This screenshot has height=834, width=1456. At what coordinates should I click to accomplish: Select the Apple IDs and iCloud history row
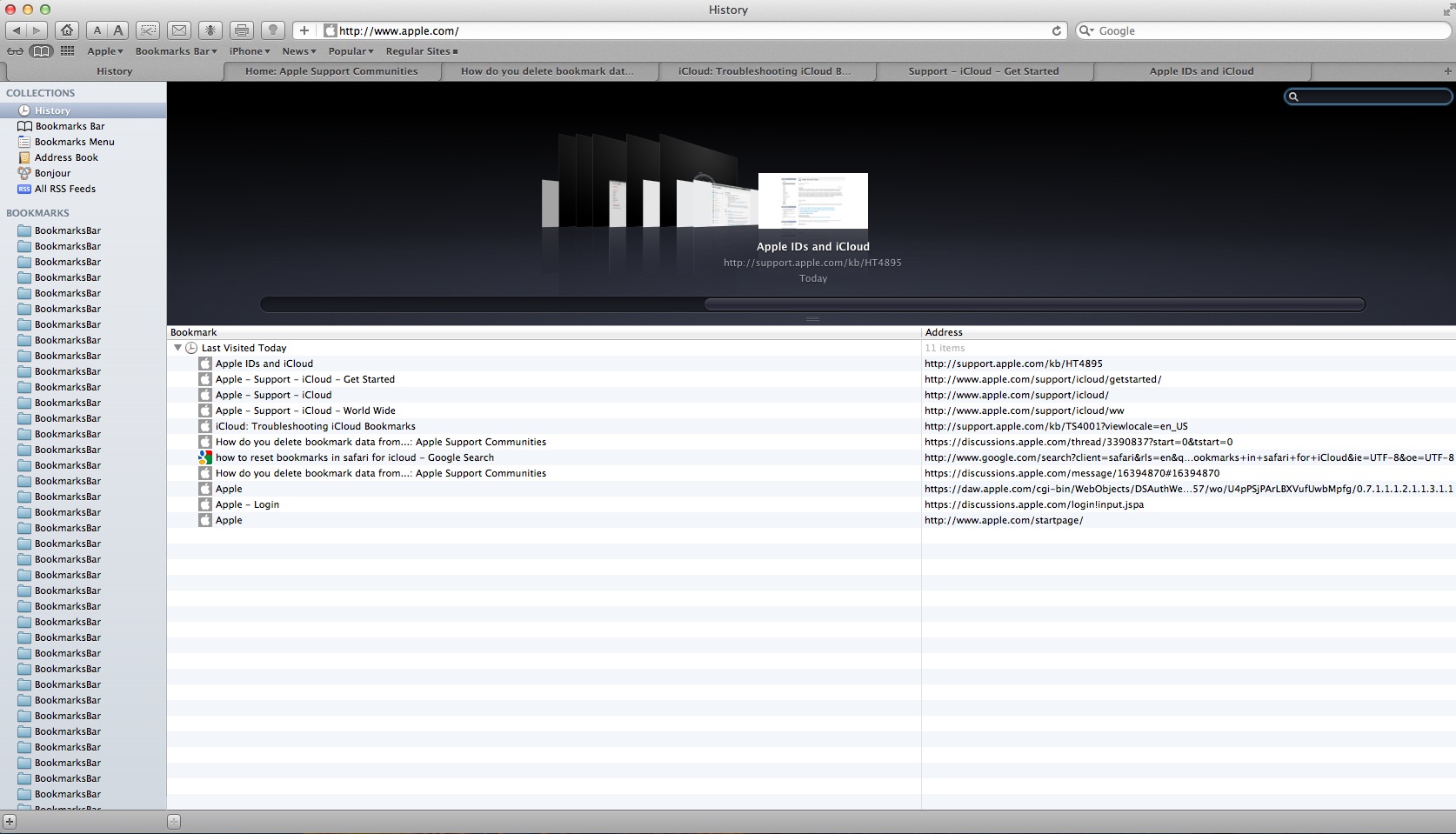(x=811, y=364)
